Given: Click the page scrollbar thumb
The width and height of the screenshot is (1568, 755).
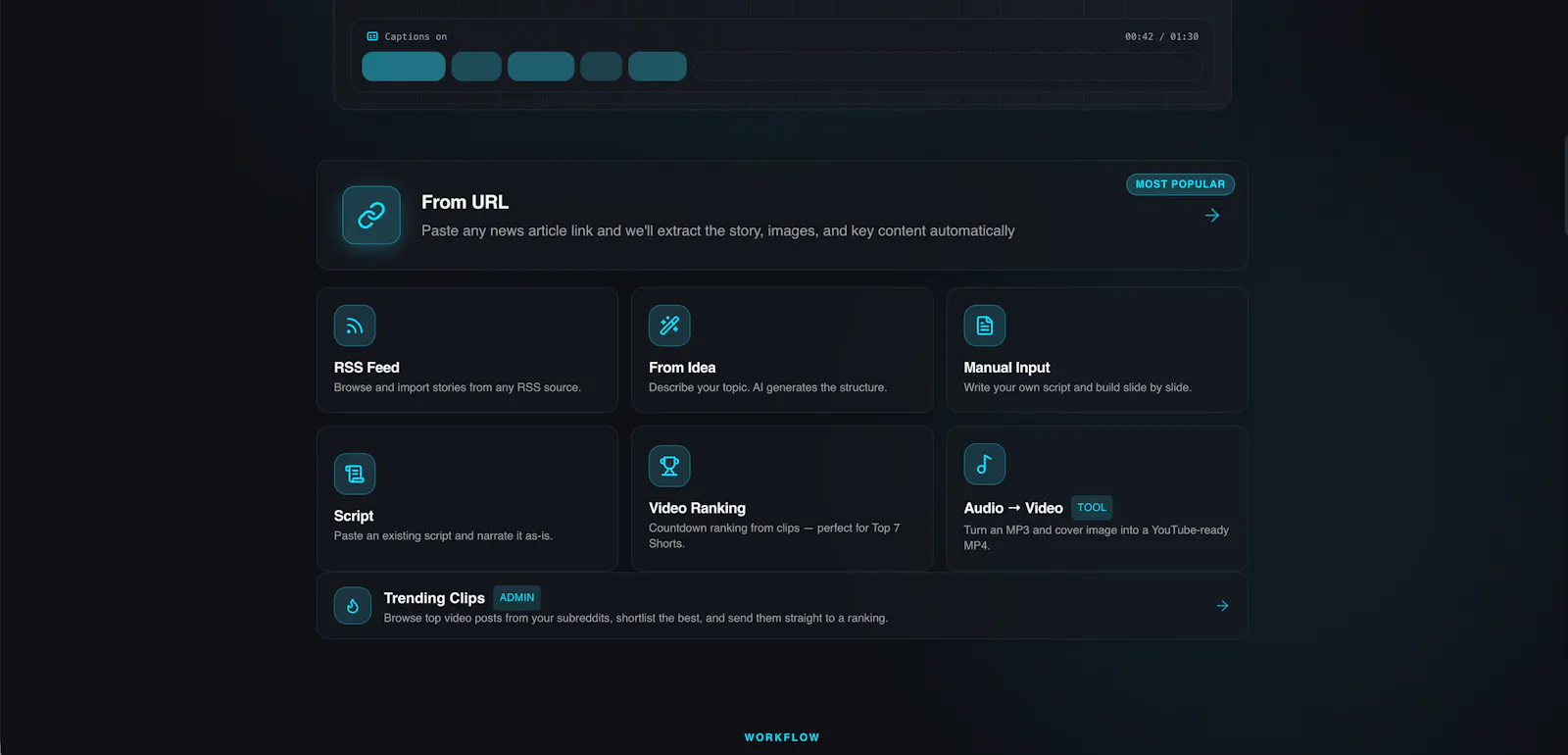Looking at the screenshot, I should click(1565, 184).
